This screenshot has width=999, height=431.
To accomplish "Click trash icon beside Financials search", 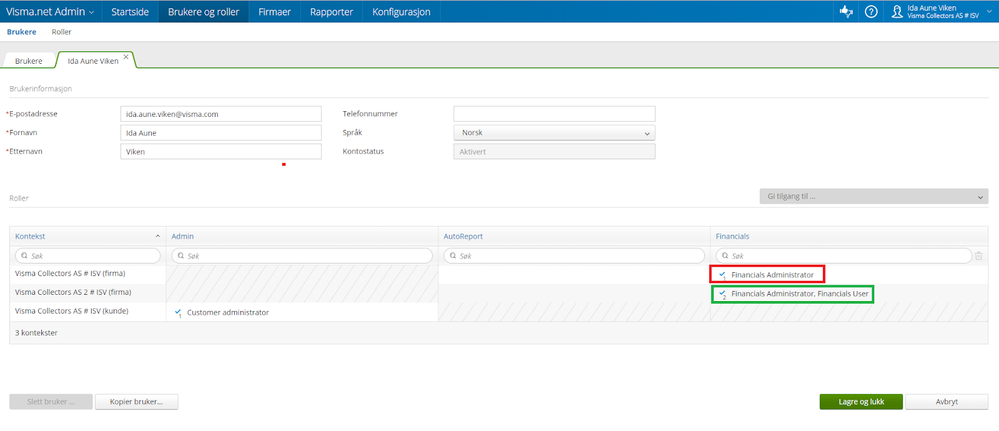I will (979, 256).
